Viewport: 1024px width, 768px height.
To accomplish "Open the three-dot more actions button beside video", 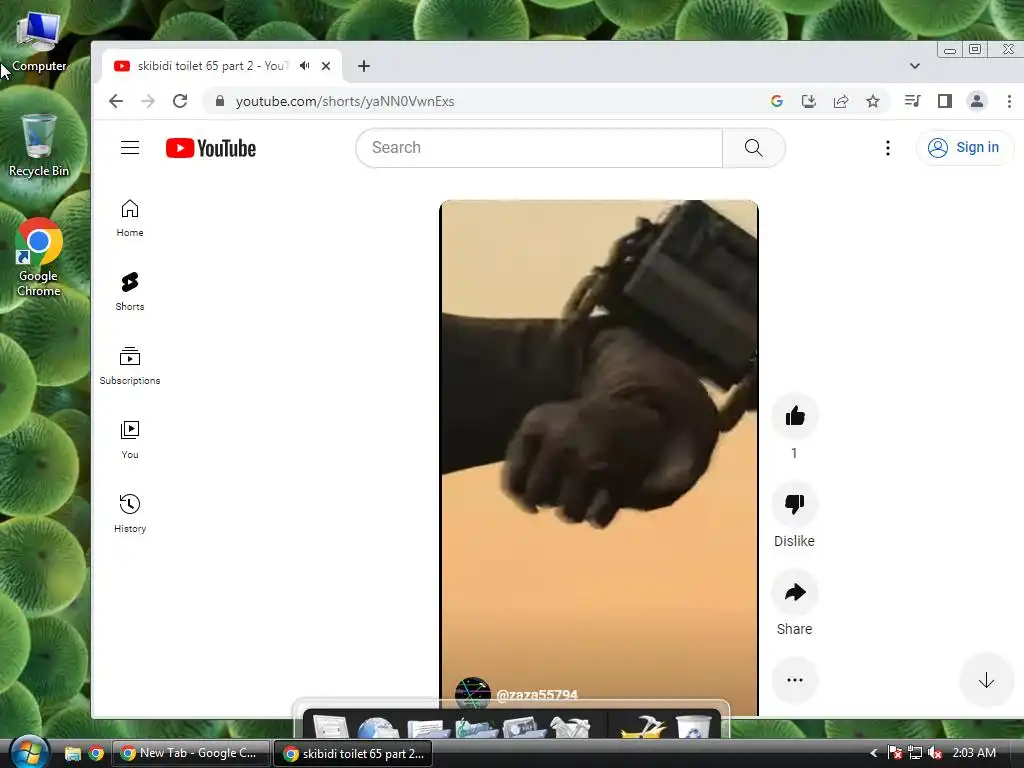I will click(795, 680).
